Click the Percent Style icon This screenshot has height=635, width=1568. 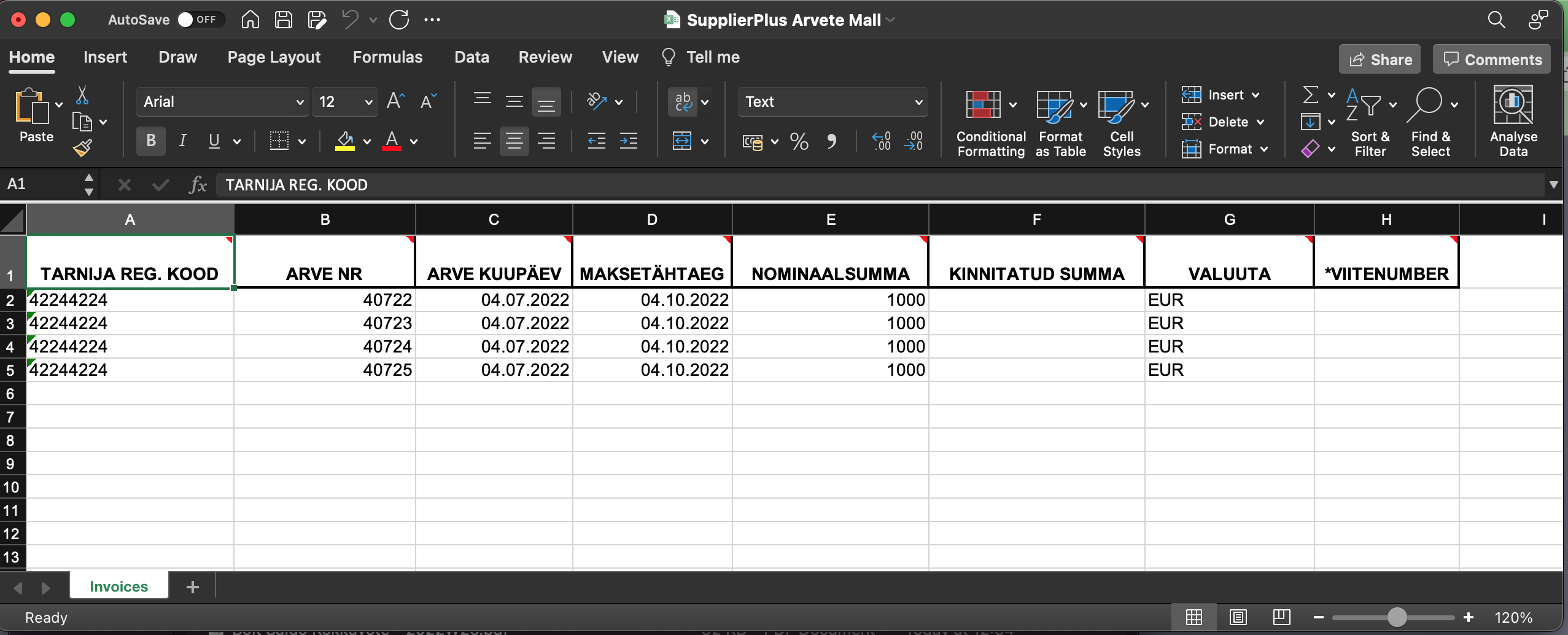[799, 142]
